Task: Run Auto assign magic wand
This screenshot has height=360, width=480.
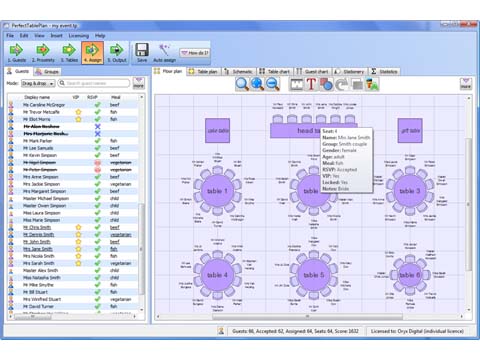Action: click(164, 53)
